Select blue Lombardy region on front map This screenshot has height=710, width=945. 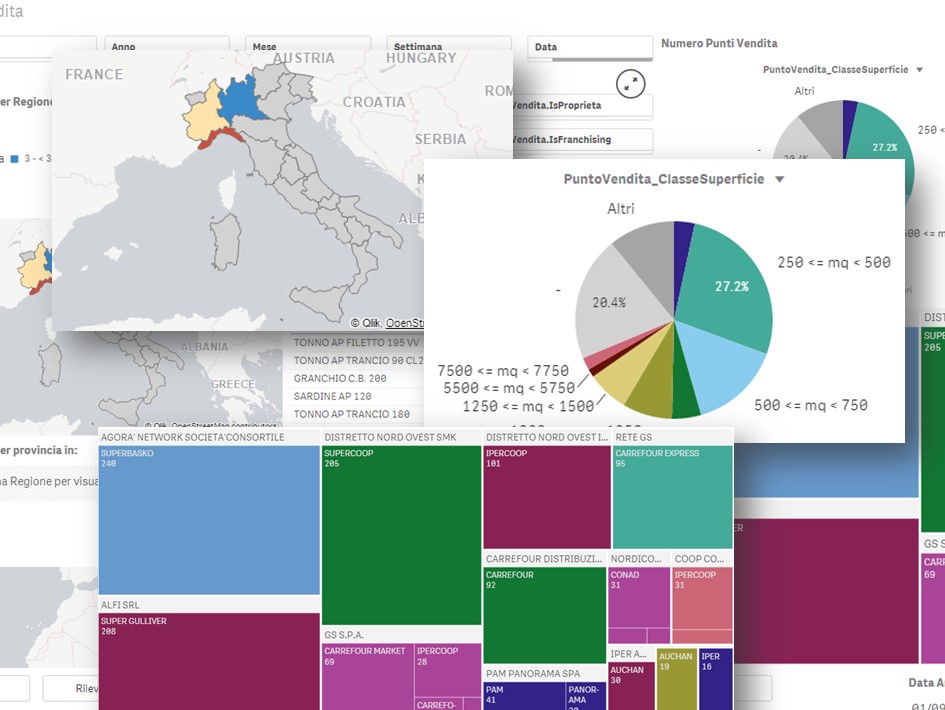pyautogui.click(x=242, y=99)
